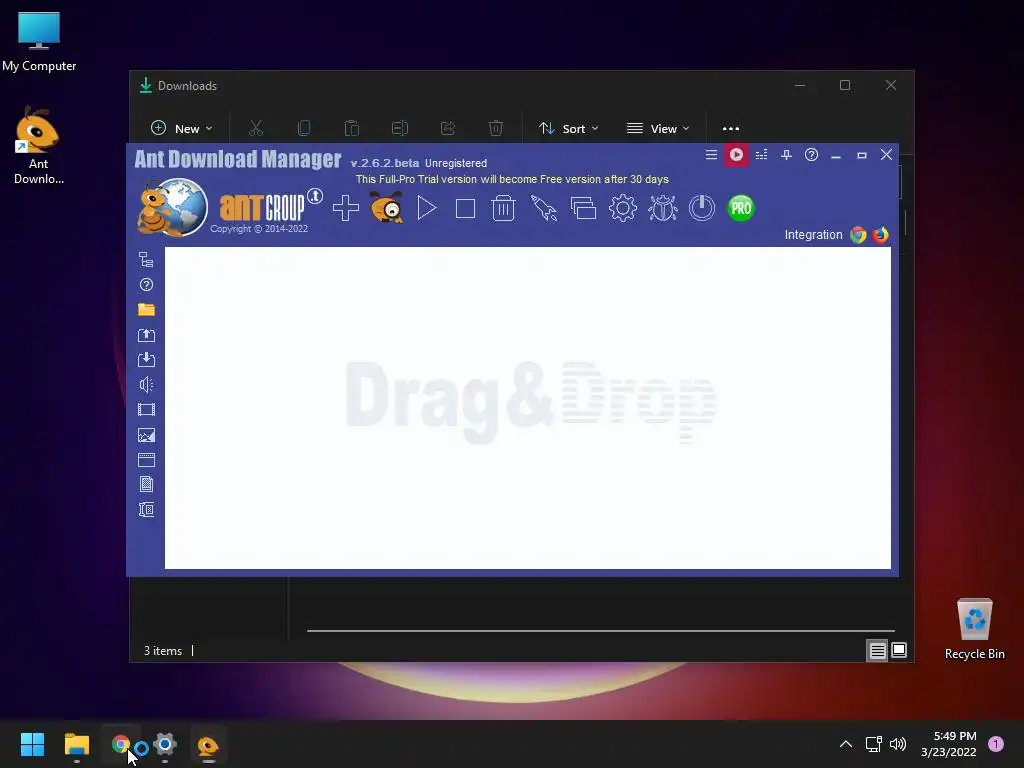The image size is (1024, 768).
Task: Select the Recycle Bin desktop icon
Action: click(974, 629)
